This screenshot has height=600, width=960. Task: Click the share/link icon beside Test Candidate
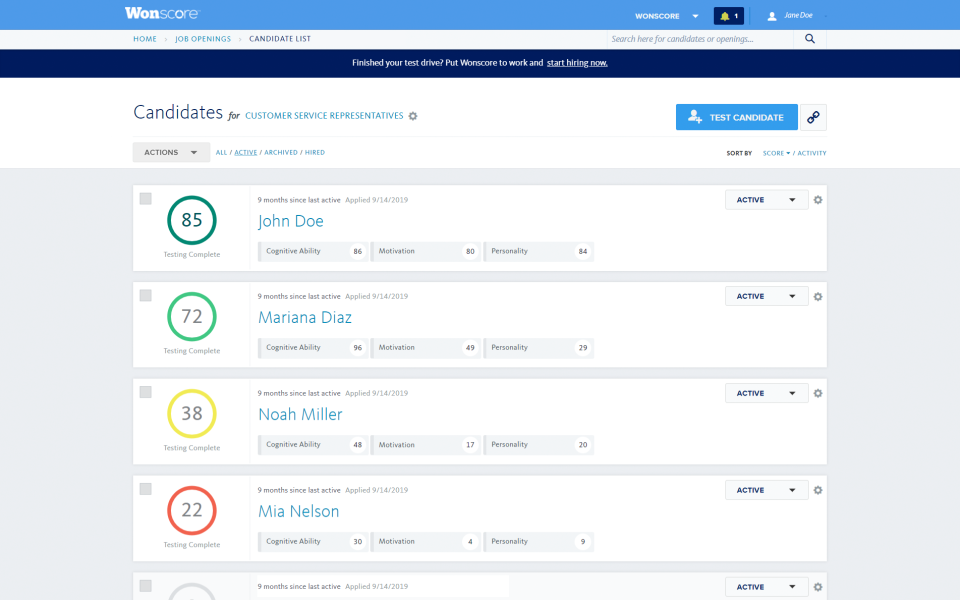click(812, 117)
